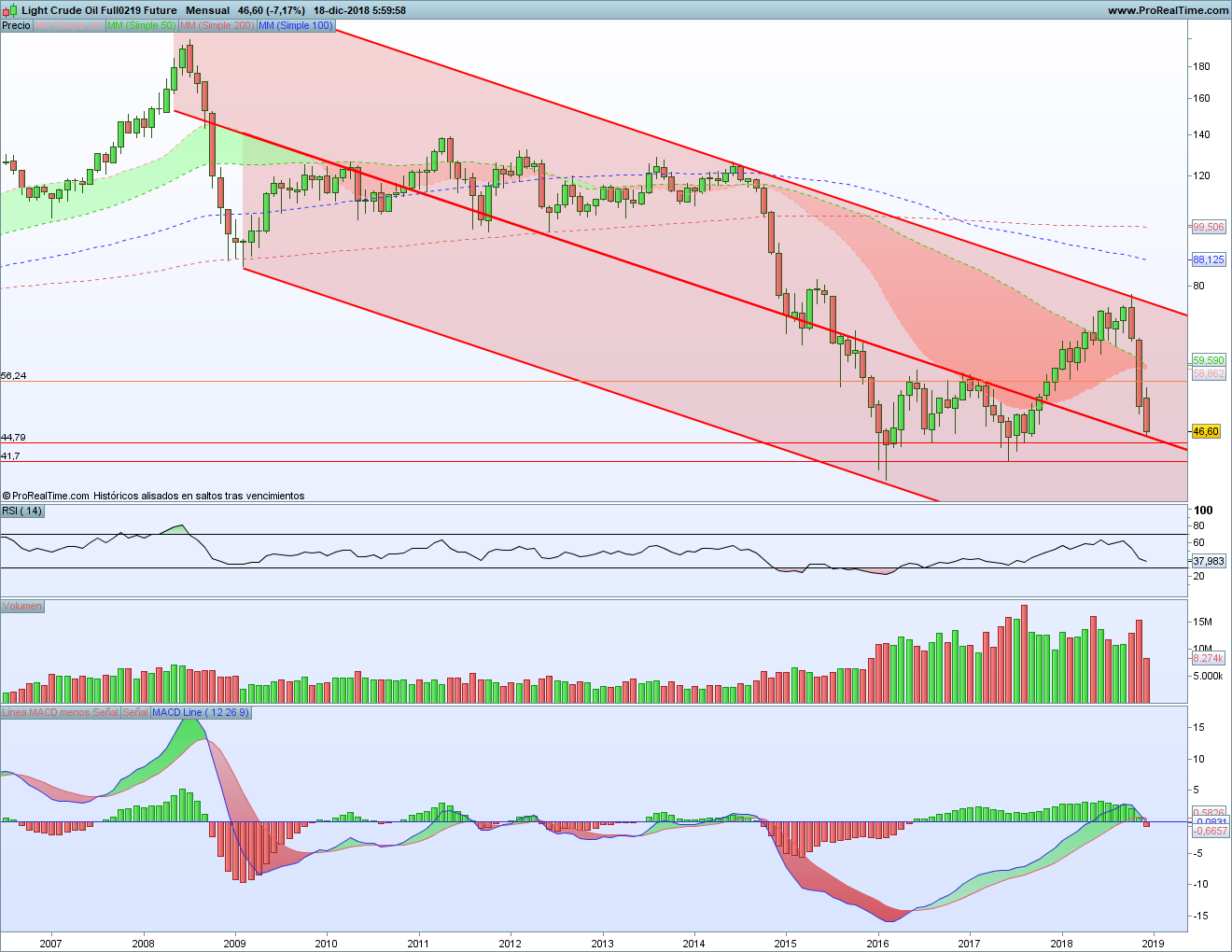
Task: Click the 2016 year on time axis
Action: (877, 943)
